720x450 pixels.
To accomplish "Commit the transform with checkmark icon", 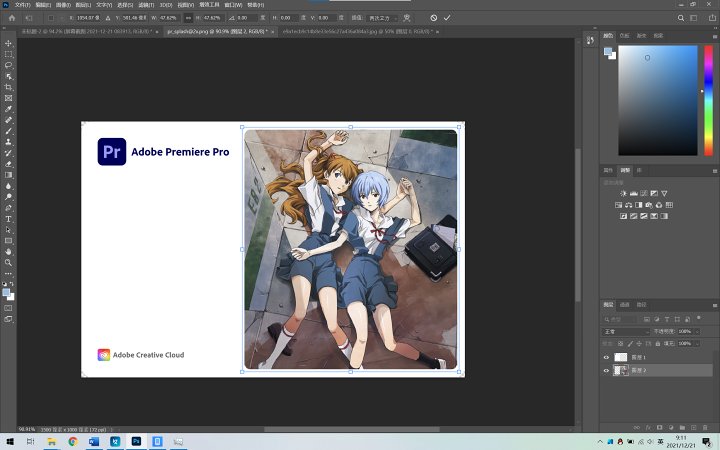I will pos(447,18).
